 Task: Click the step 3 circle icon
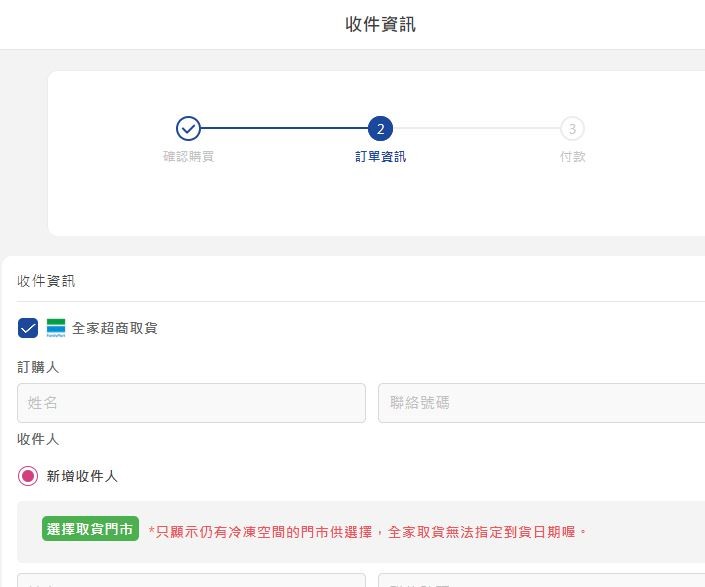(572, 129)
